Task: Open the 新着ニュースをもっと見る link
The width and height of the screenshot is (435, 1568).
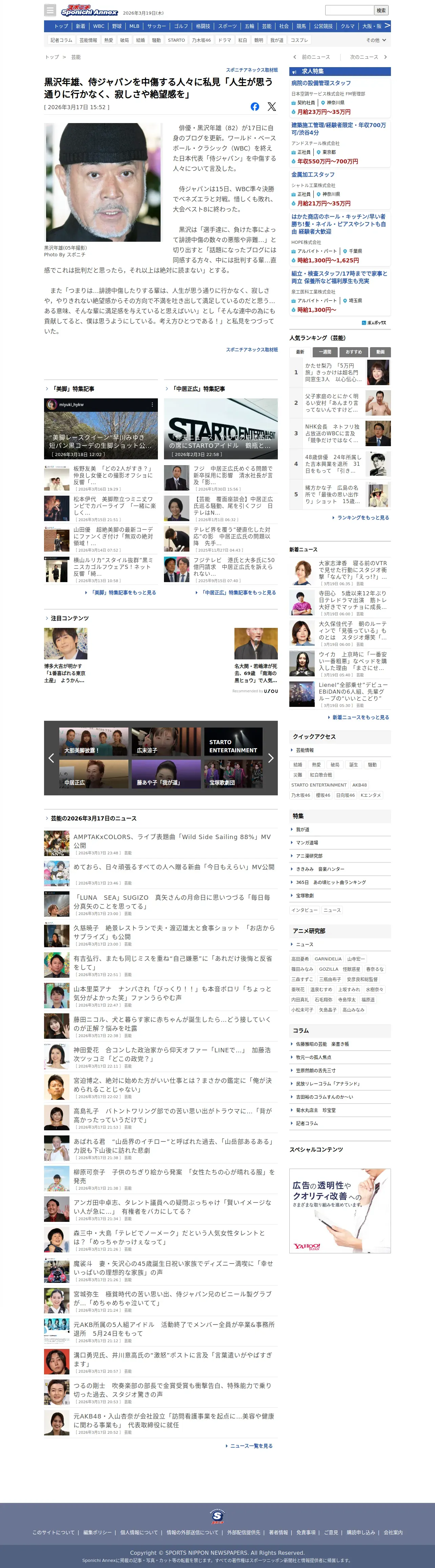Action: click(x=361, y=717)
